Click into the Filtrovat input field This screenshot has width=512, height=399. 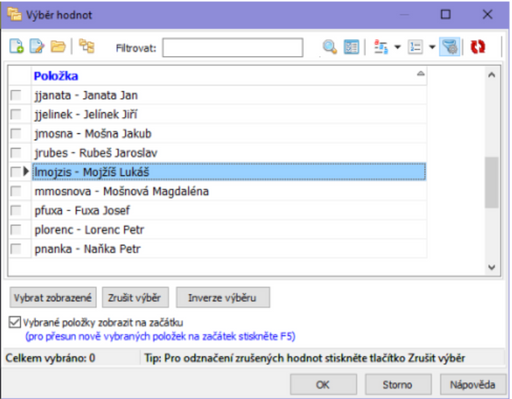pyautogui.click(x=233, y=48)
